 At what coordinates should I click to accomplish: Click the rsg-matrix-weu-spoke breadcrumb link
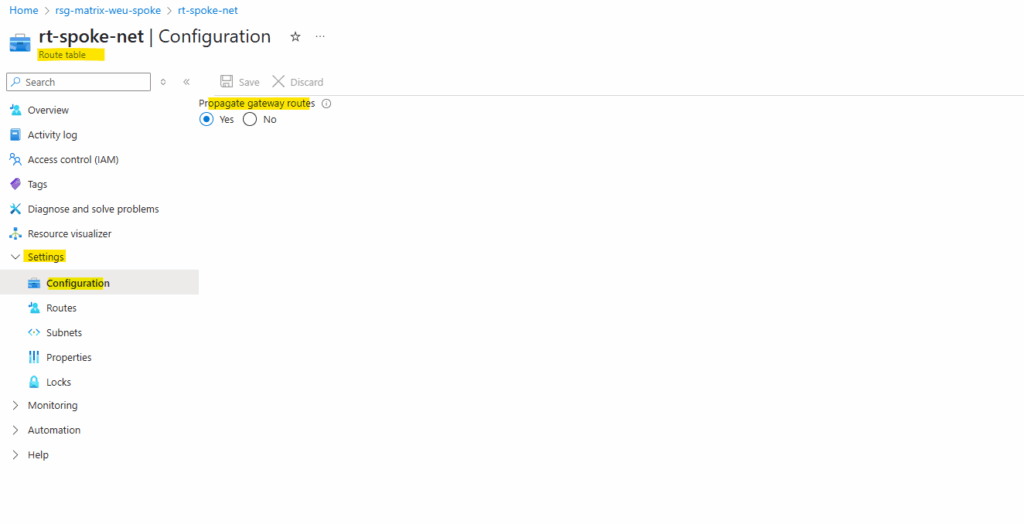coord(108,10)
